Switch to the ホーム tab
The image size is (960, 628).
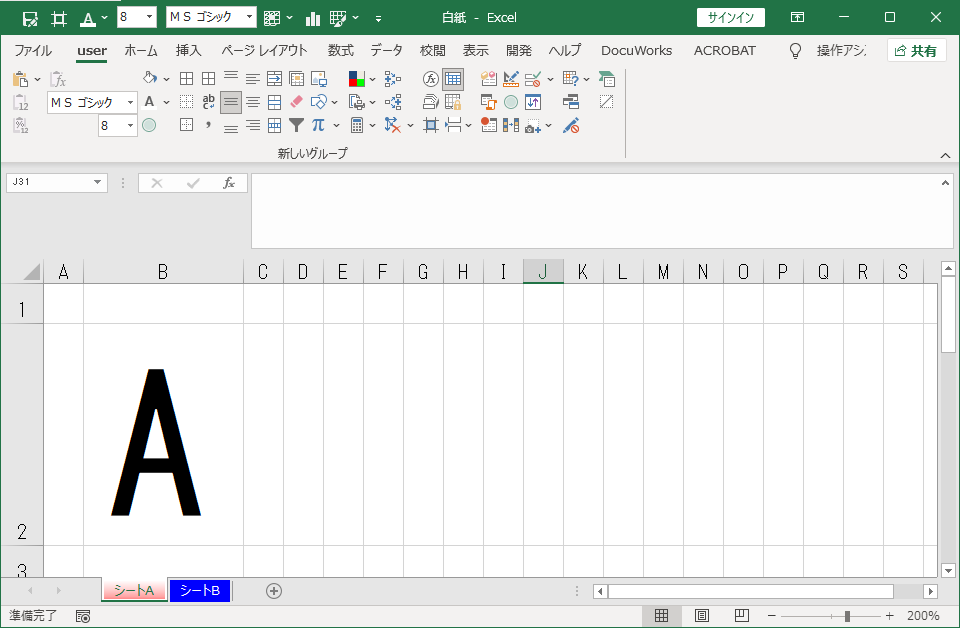pyautogui.click(x=141, y=50)
